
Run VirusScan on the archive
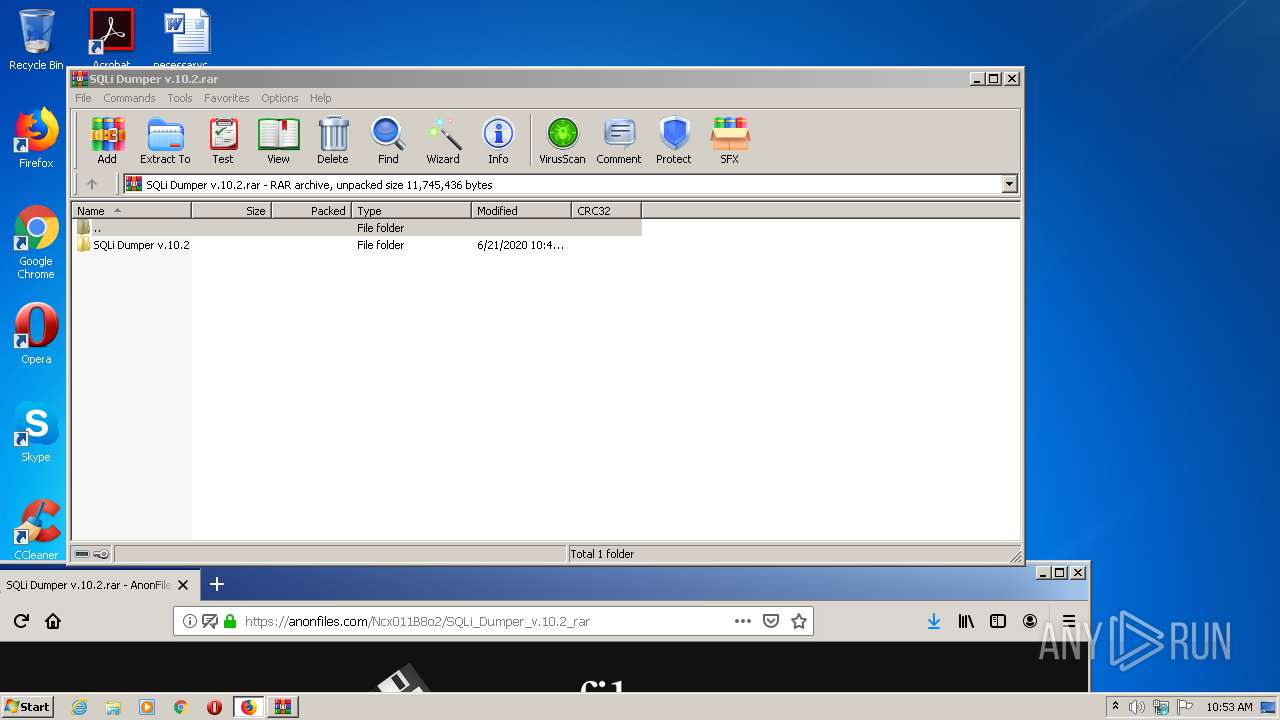(562, 140)
